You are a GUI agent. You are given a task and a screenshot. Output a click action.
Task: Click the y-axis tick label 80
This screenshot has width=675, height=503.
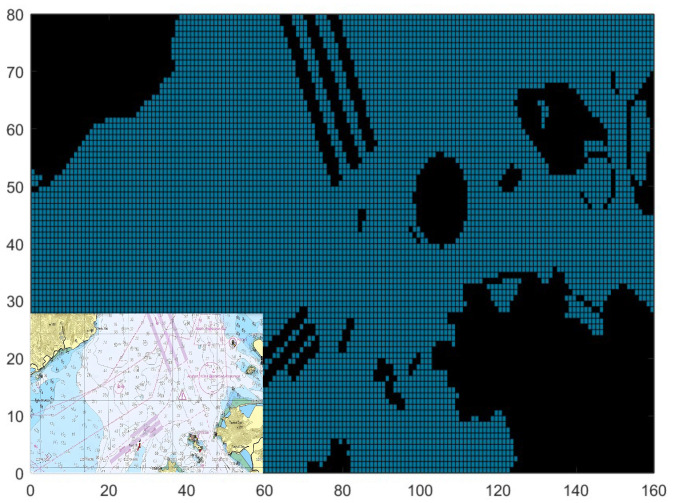point(15,15)
